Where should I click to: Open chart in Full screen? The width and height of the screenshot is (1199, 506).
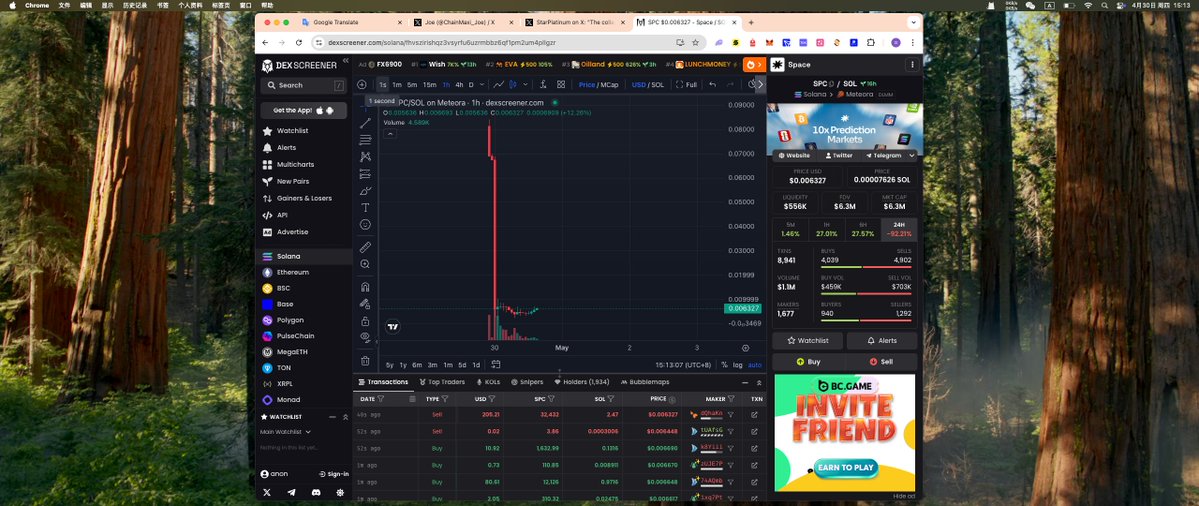point(687,85)
